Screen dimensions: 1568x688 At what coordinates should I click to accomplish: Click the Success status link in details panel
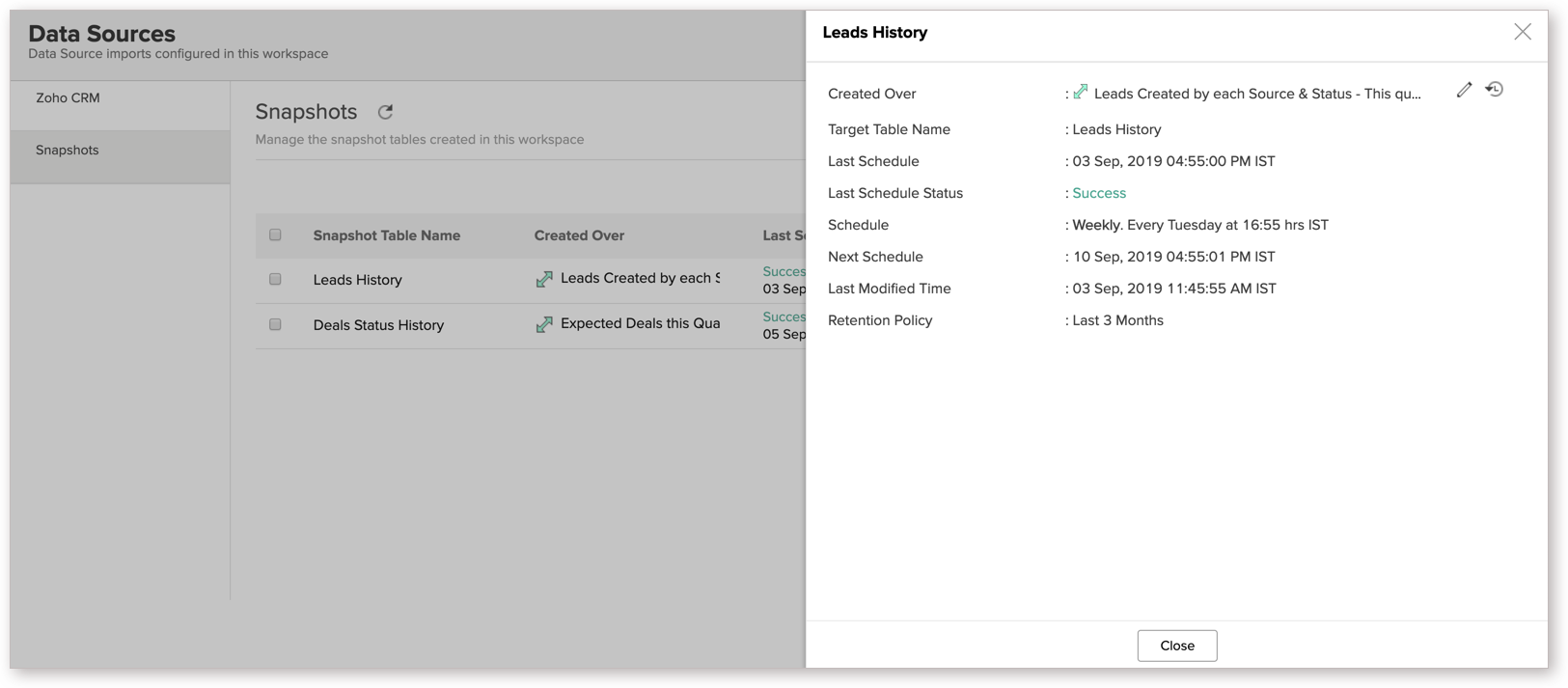point(1099,193)
